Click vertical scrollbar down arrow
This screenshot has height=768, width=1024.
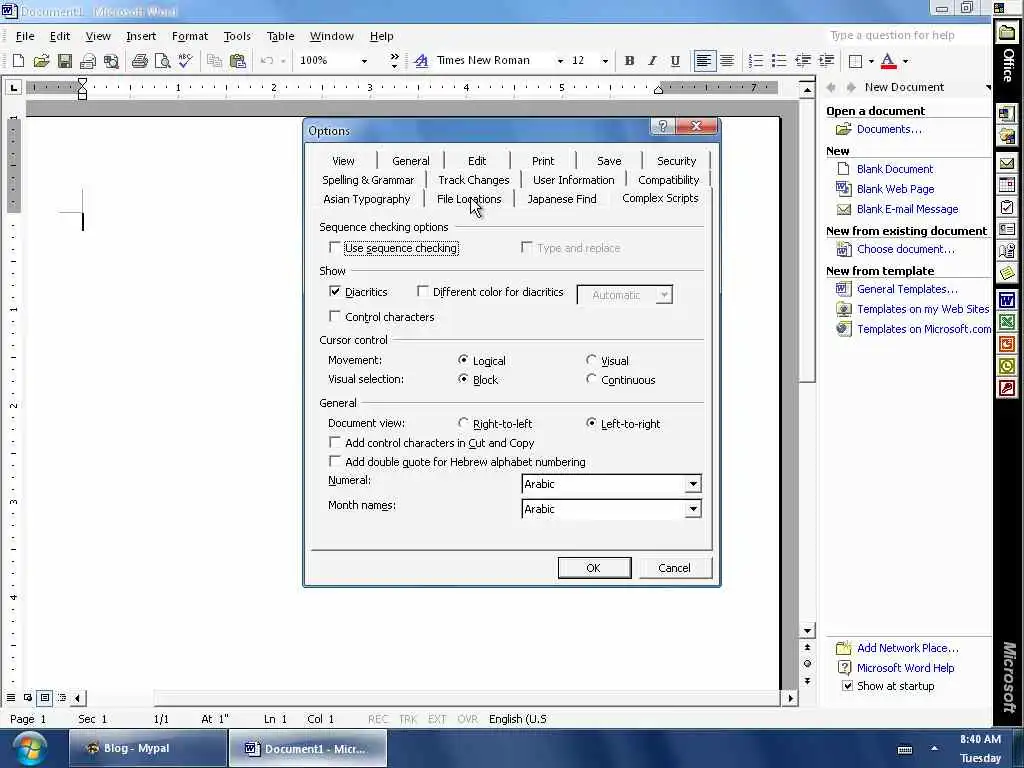tap(807, 630)
